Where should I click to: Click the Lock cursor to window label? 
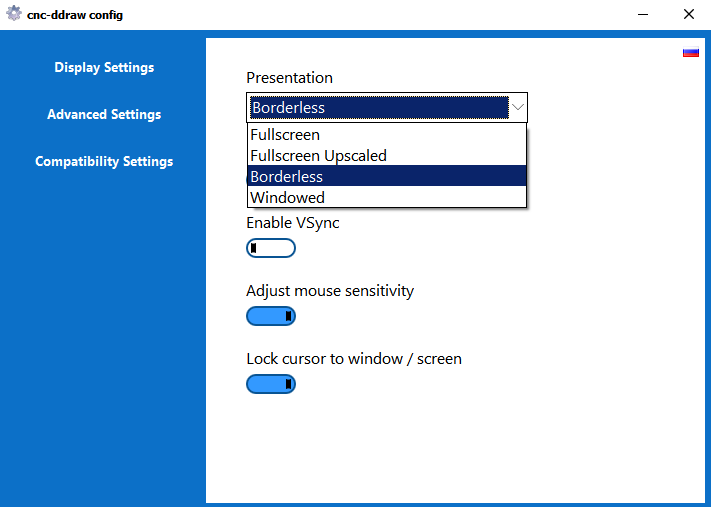pyautogui.click(x=354, y=358)
